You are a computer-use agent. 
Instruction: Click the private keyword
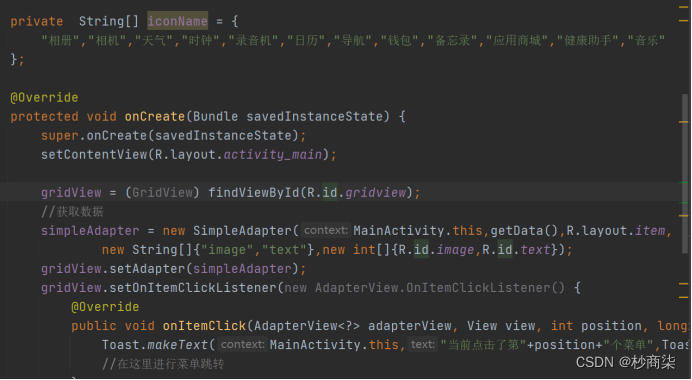click(37, 21)
